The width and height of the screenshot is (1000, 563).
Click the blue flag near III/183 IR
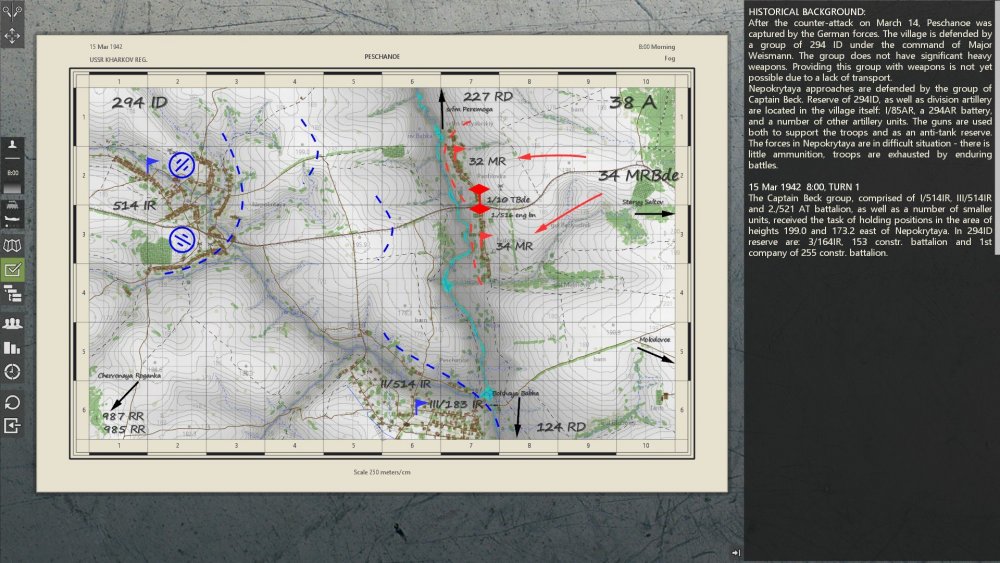[x=420, y=407]
